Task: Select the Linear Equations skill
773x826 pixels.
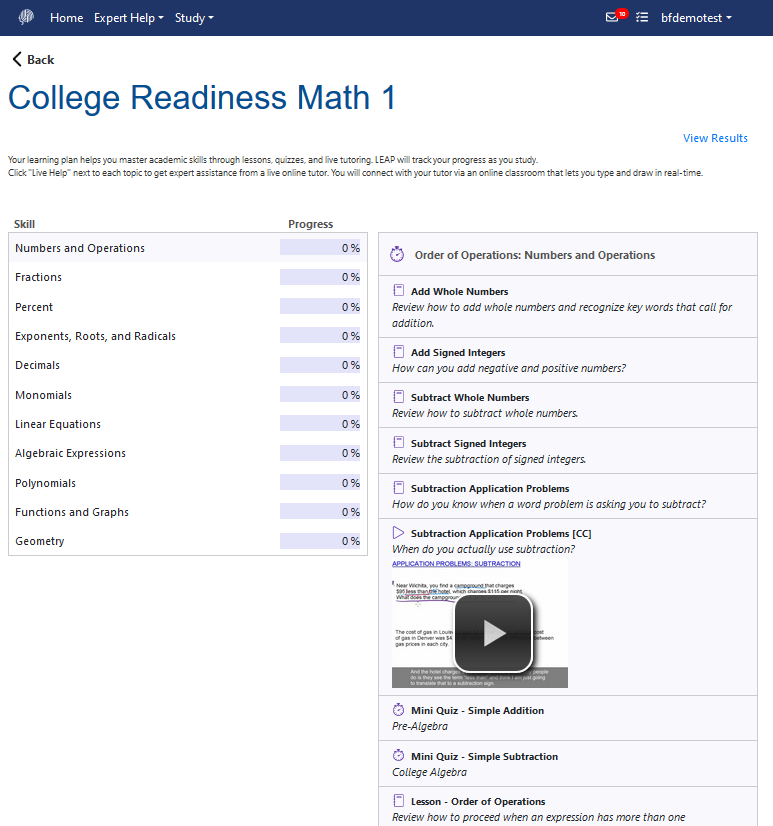Action: point(58,424)
